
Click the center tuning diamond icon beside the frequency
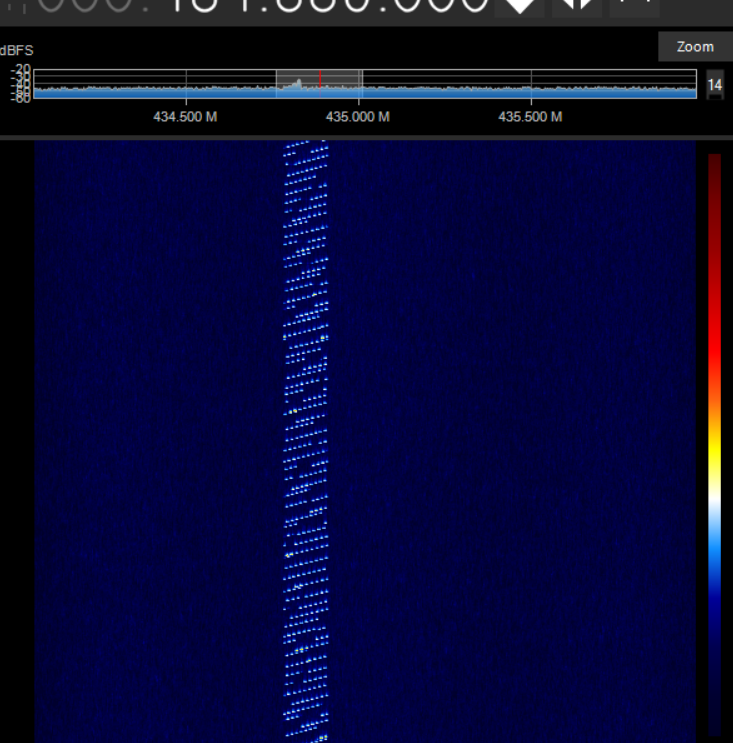coord(520,7)
